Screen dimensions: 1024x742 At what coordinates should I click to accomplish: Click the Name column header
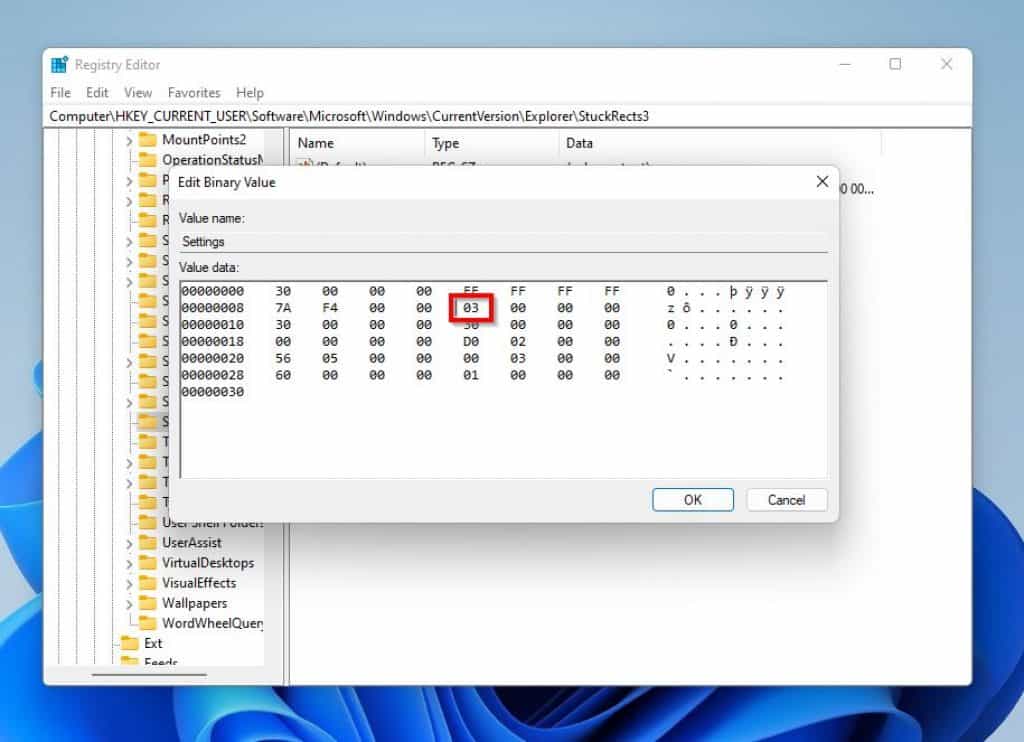[x=358, y=143]
